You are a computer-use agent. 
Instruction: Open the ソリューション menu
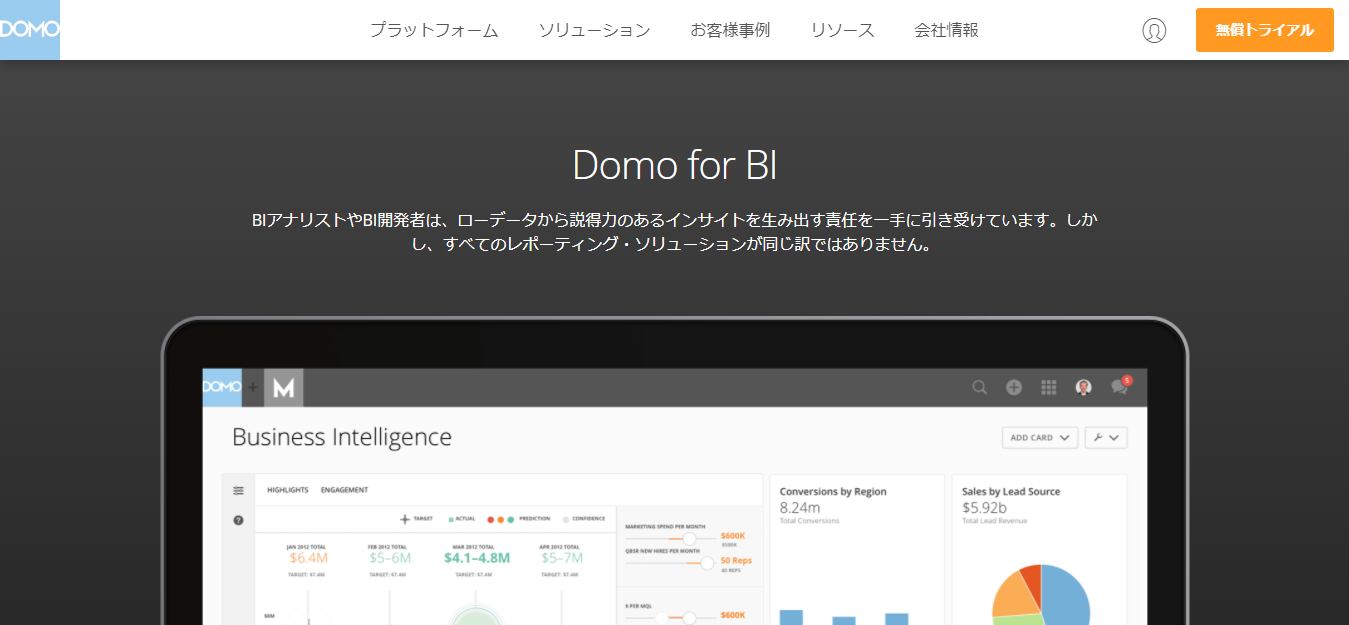point(594,30)
